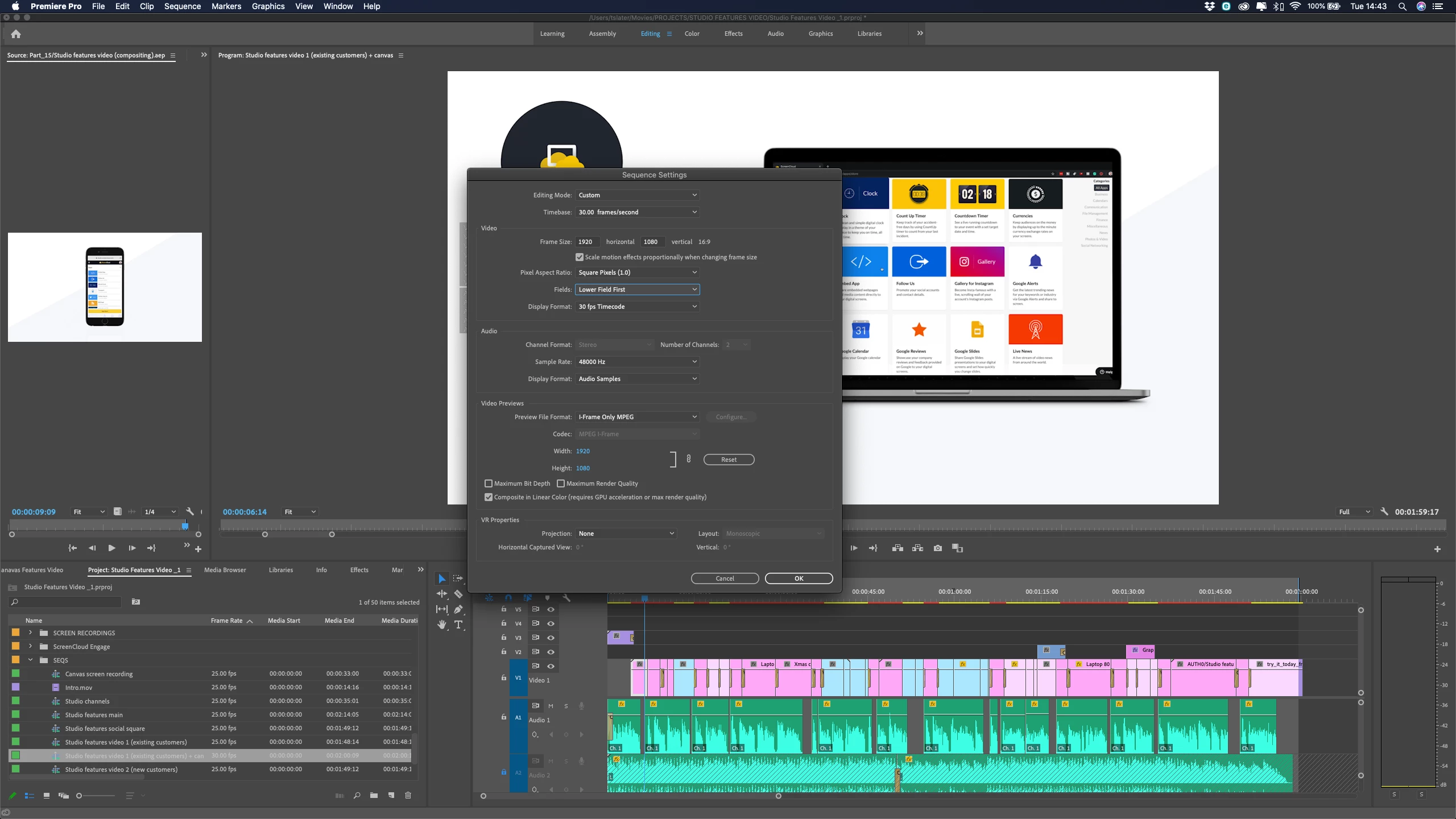Toggle V3 track eye visibility
The height and width of the screenshot is (819, 1456).
551,638
